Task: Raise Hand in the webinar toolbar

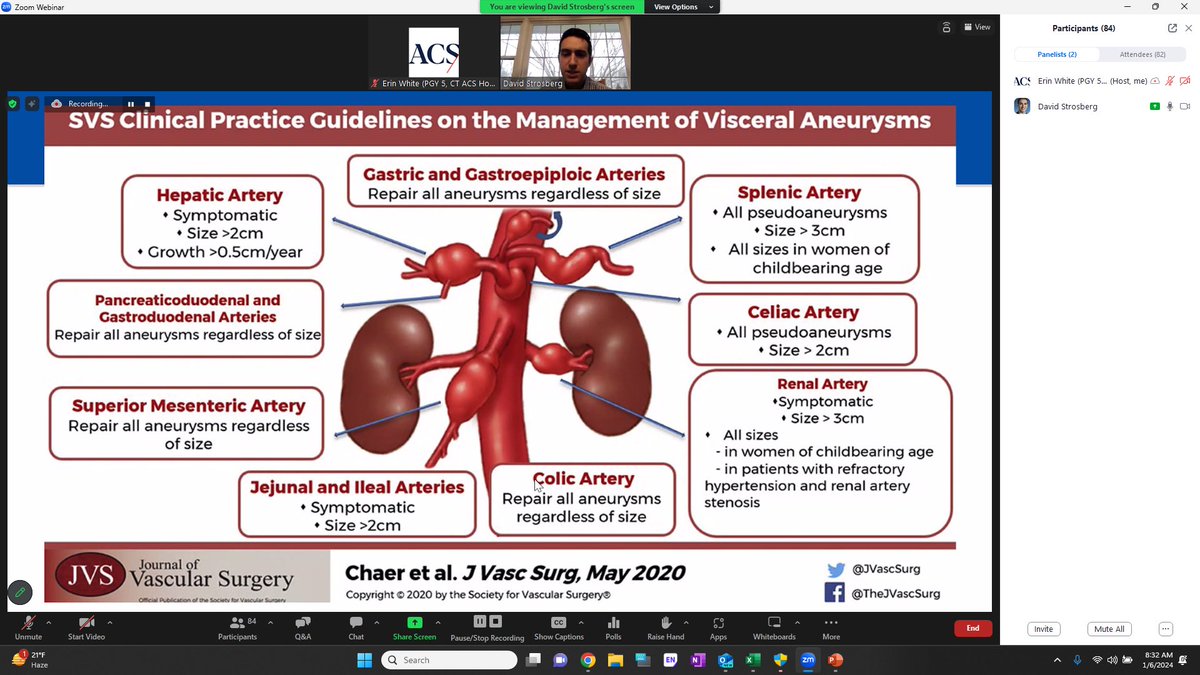Action: (666, 627)
